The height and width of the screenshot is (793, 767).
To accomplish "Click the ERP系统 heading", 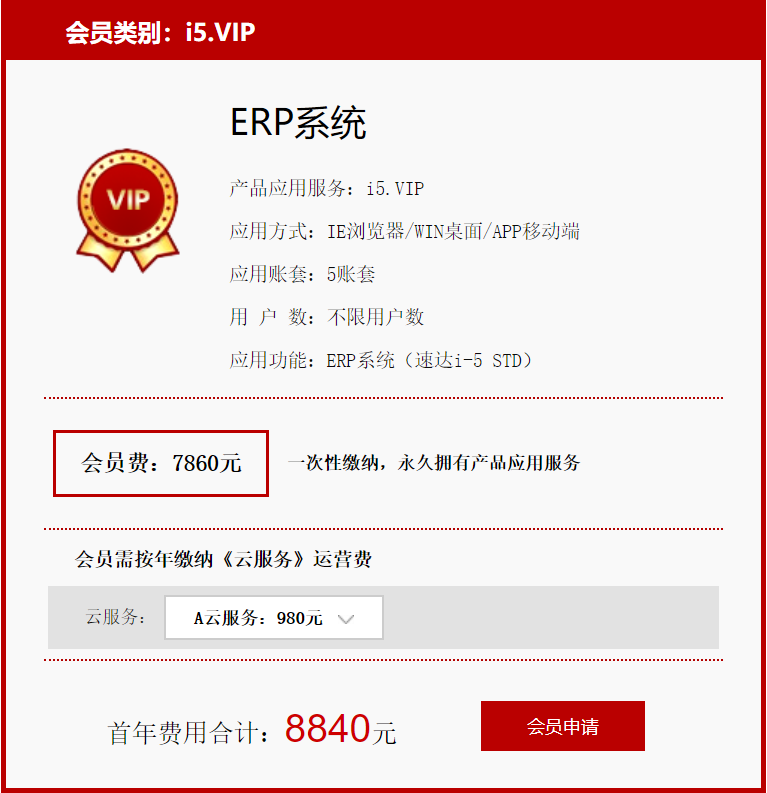I will [298, 122].
